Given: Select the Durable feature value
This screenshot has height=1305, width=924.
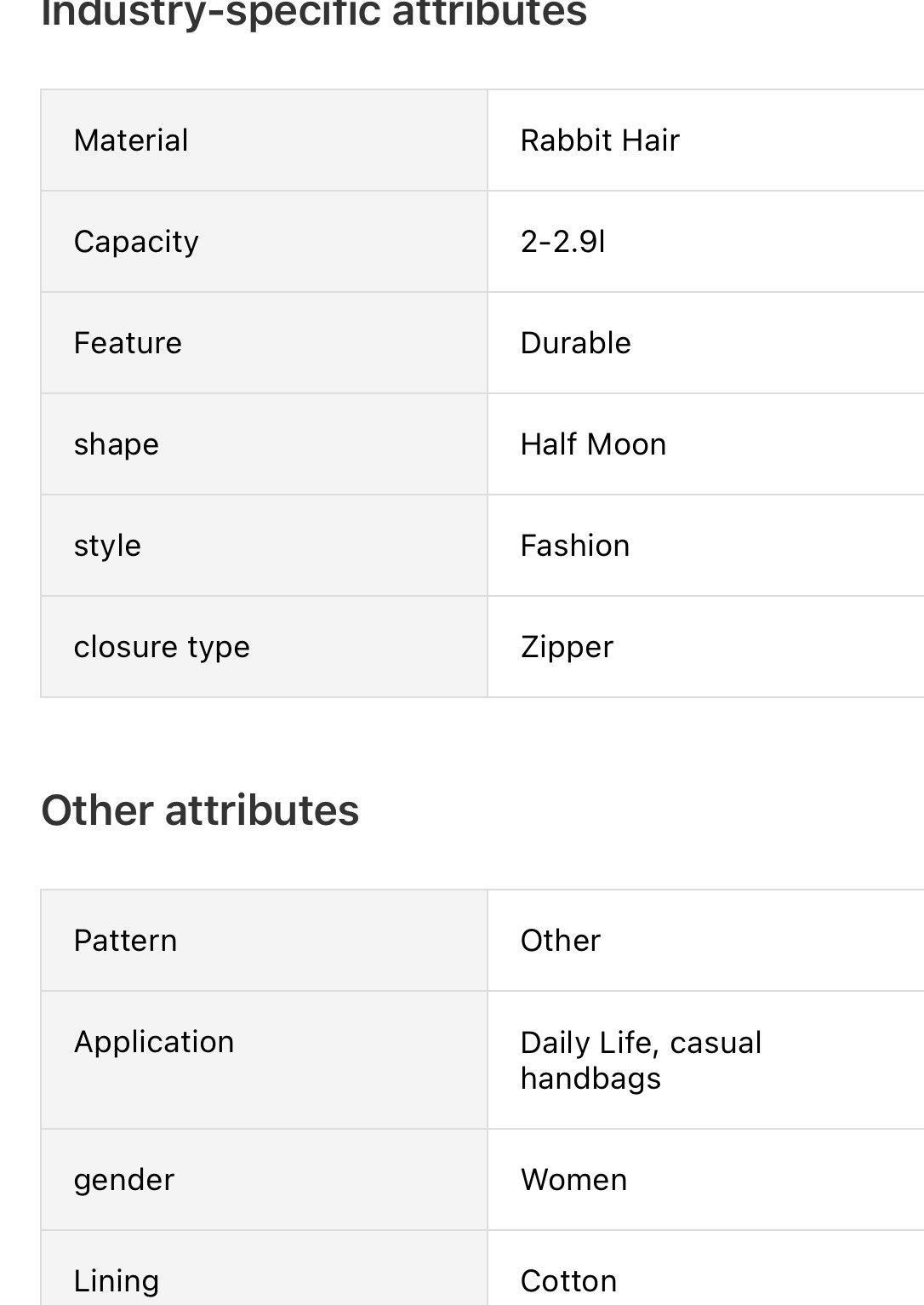Looking at the screenshot, I should [575, 343].
